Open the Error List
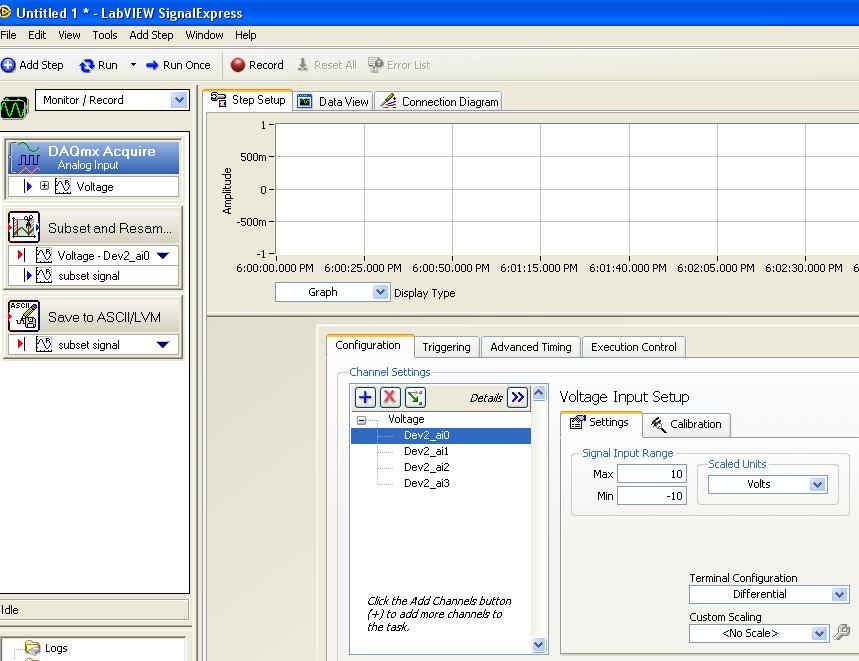This screenshot has width=859, height=661. [399, 65]
